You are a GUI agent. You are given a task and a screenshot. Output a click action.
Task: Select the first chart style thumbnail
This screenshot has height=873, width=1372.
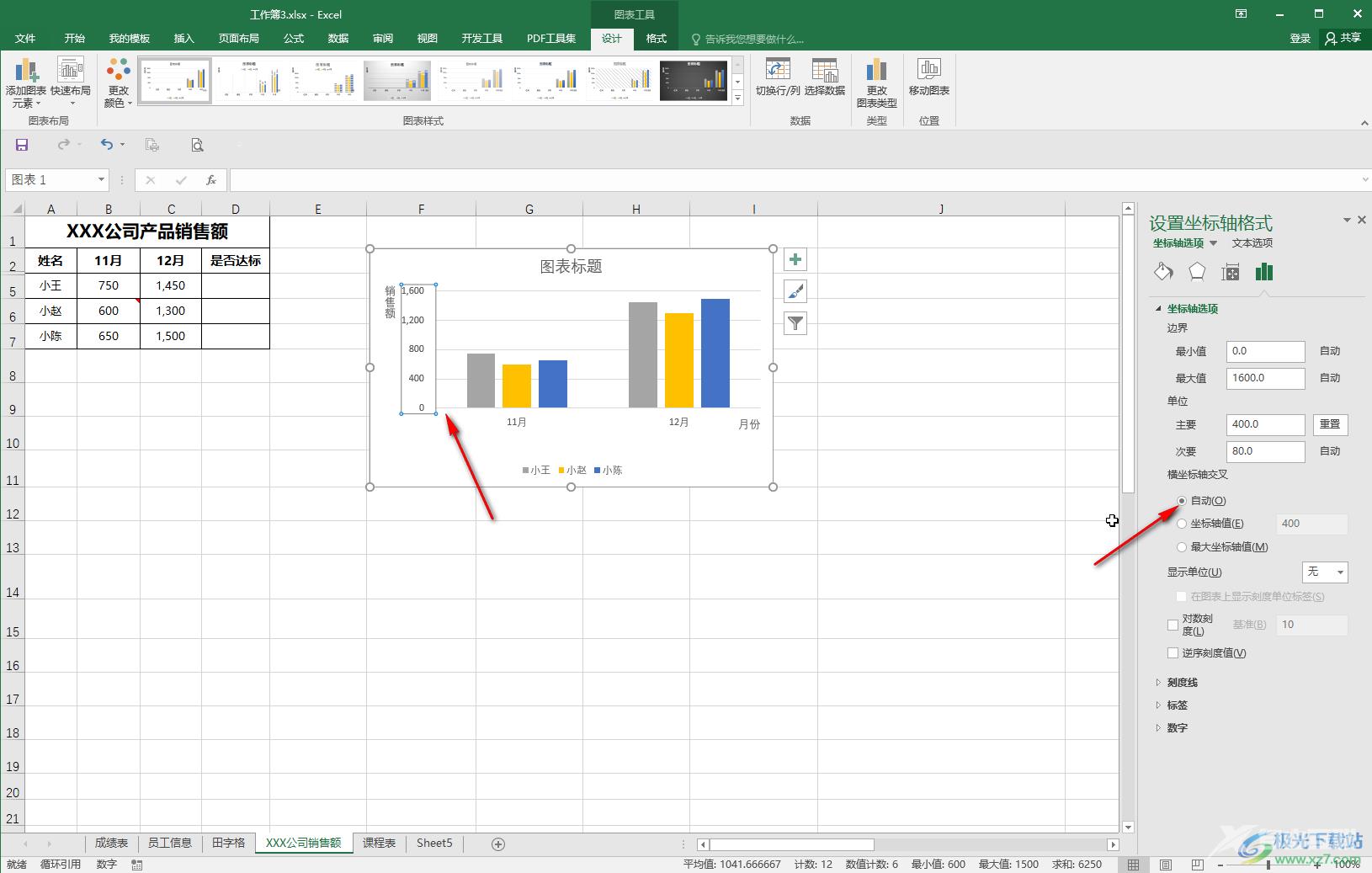pos(174,80)
